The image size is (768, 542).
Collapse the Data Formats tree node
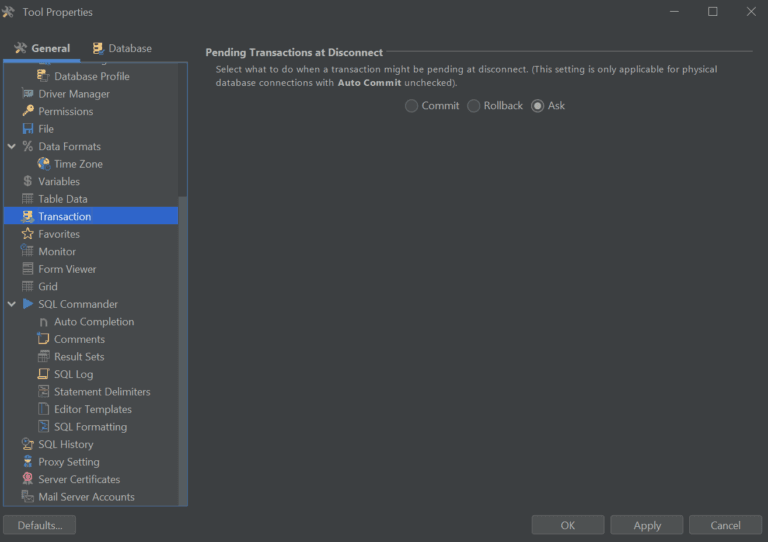[x=12, y=146]
